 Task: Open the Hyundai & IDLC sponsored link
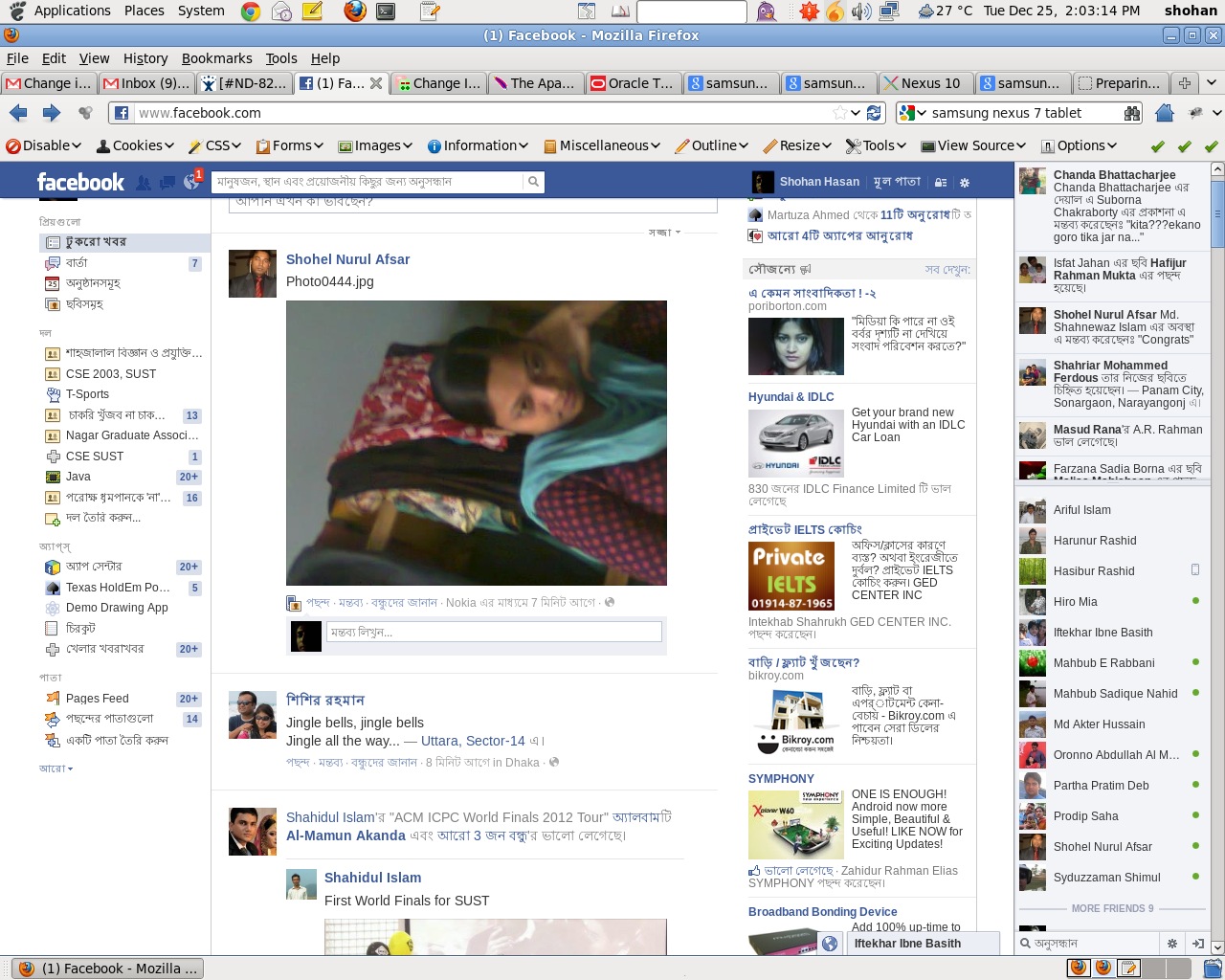[791, 397]
